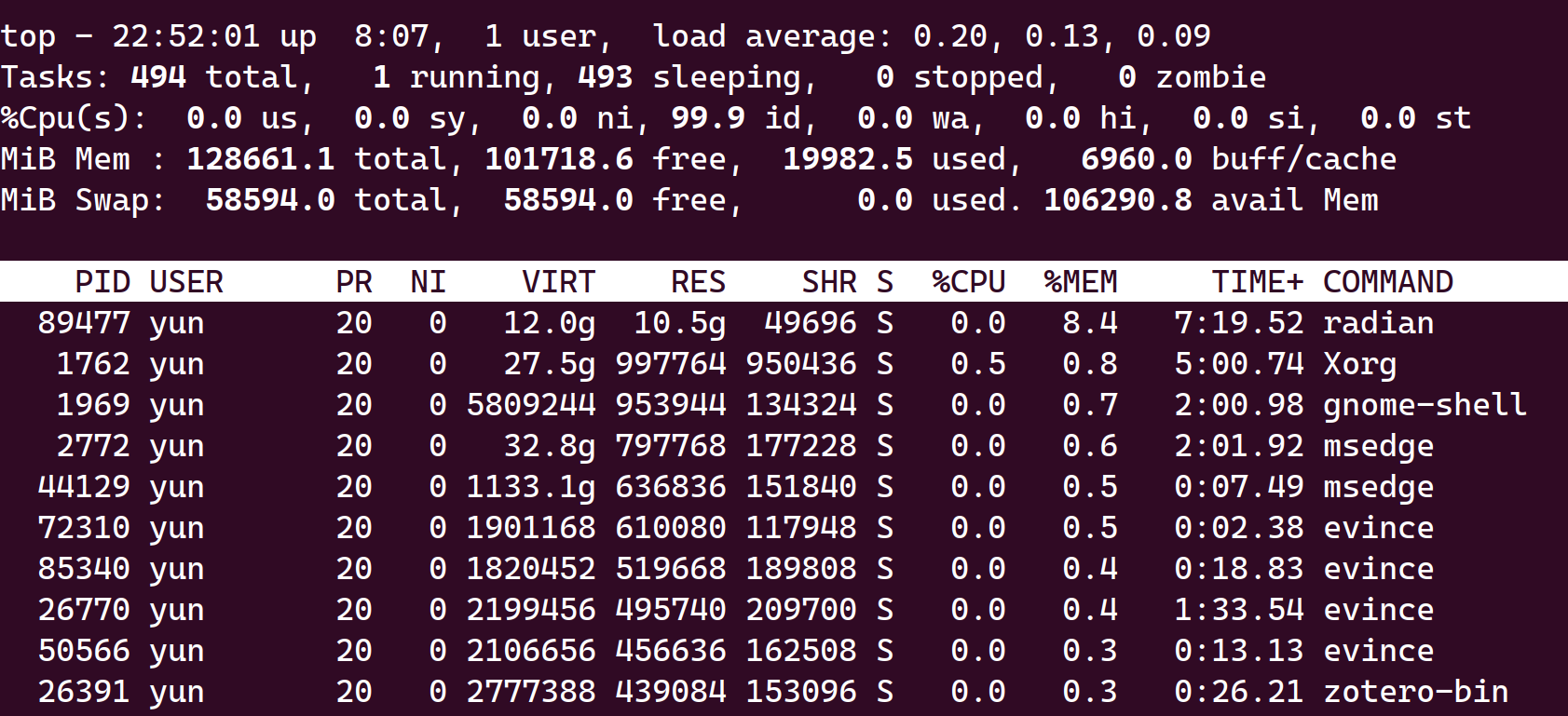This screenshot has width=1568, height=716.
Task: Click the VIRT column header
Action: point(559,282)
